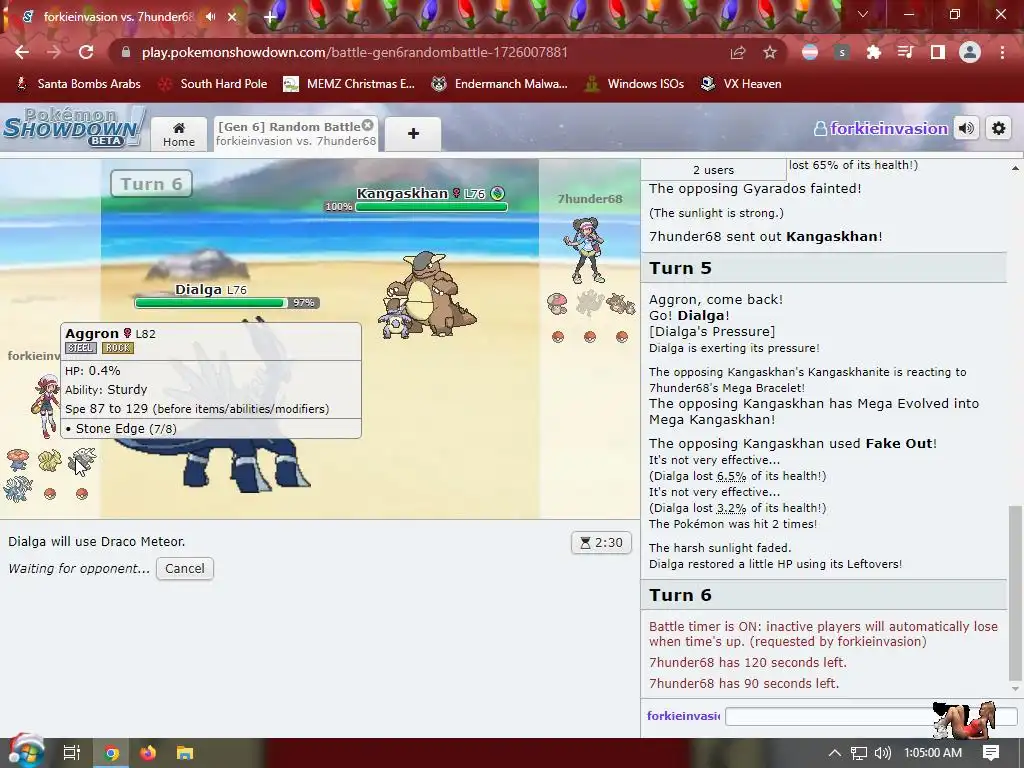Click the Pokemon Showdown logo
The width and height of the screenshot is (1024, 768).
73,127
